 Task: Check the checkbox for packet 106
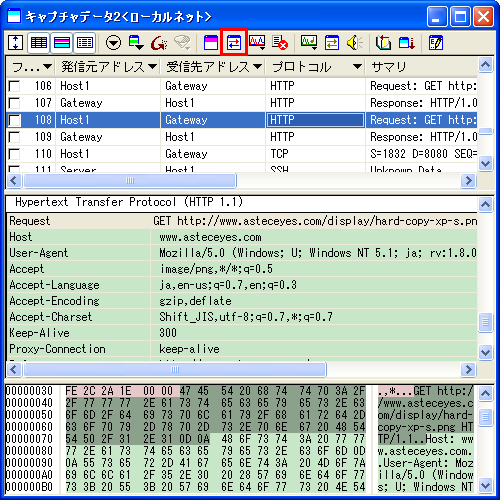click(14, 86)
